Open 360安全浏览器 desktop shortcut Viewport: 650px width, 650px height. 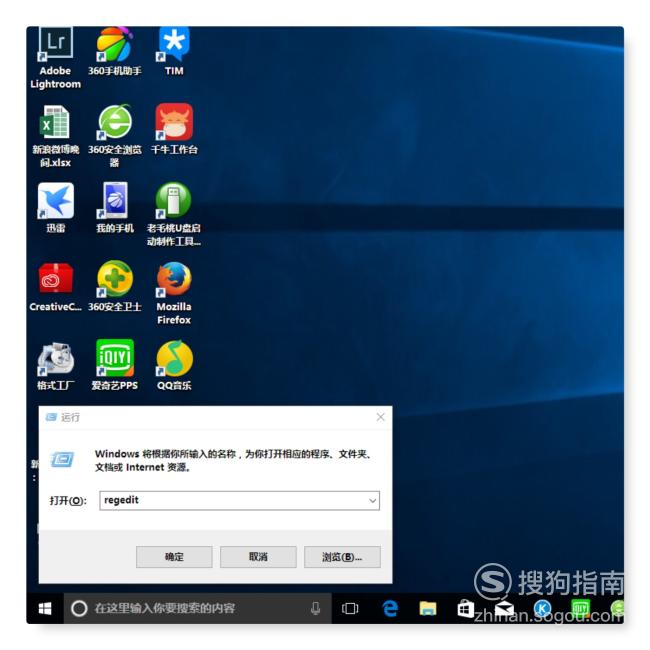coord(115,136)
